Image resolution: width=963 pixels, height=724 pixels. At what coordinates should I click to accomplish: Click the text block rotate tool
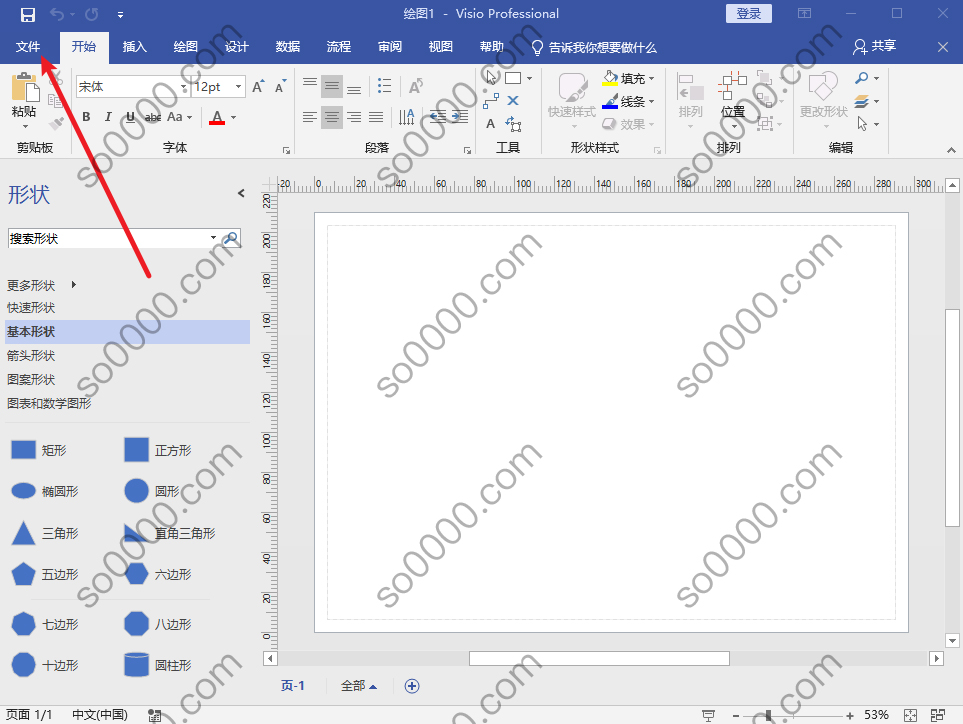(x=513, y=124)
